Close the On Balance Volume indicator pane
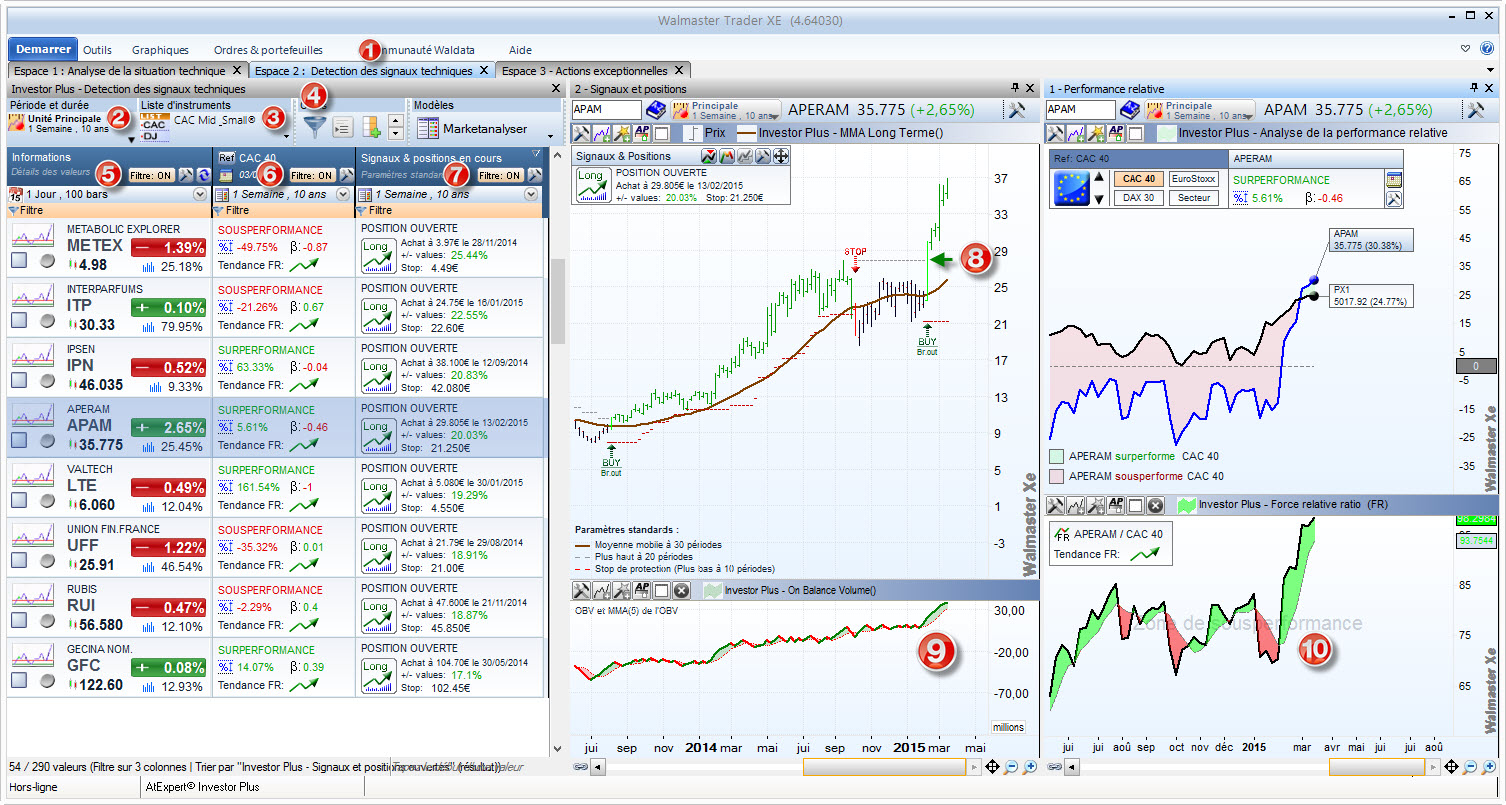The height and width of the screenshot is (805, 1506). (681, 590)
